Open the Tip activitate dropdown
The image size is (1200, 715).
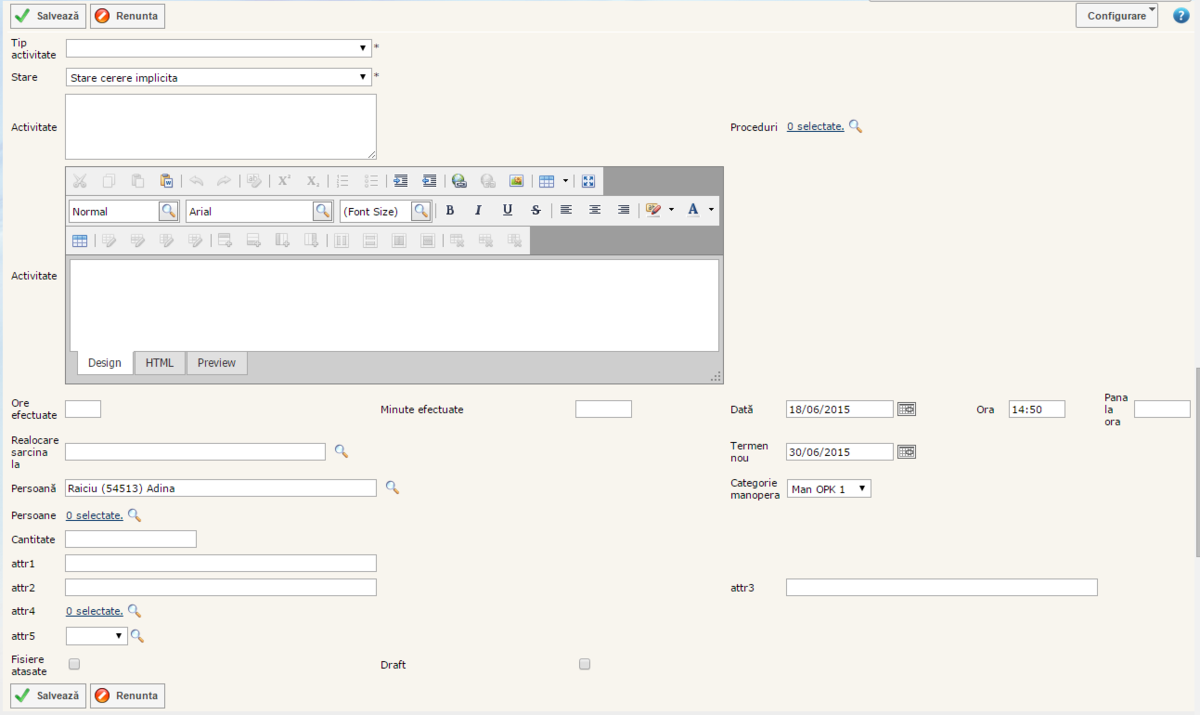tap(218, 48)
